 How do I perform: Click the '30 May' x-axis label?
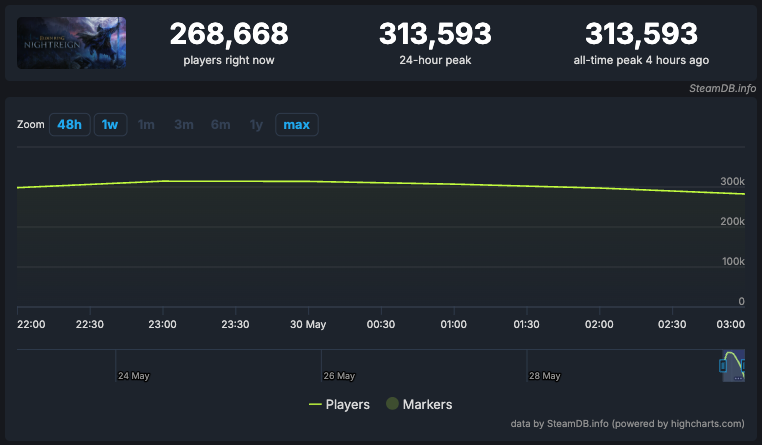308,324
